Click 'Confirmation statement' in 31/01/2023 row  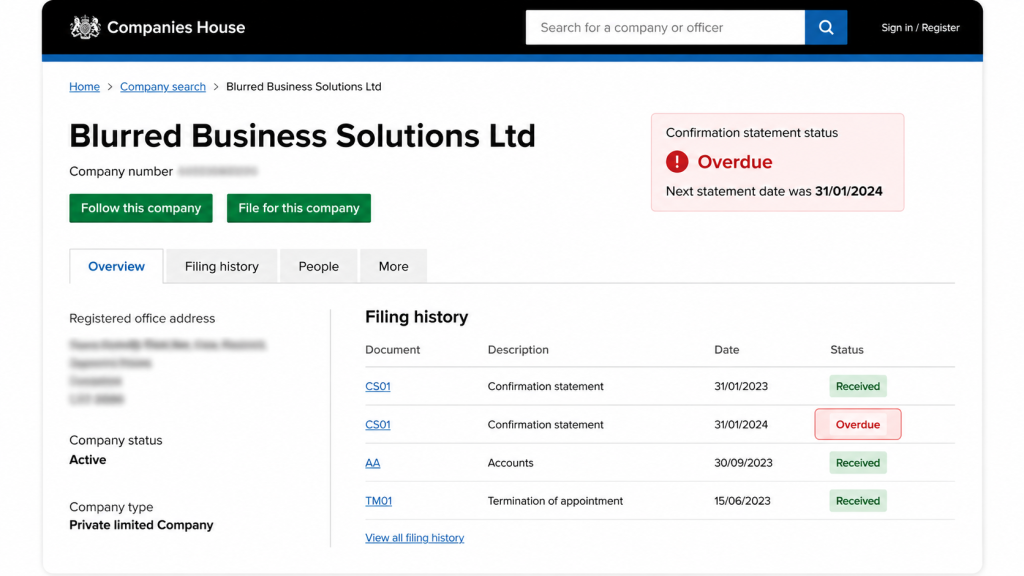[x=545, y=386]
